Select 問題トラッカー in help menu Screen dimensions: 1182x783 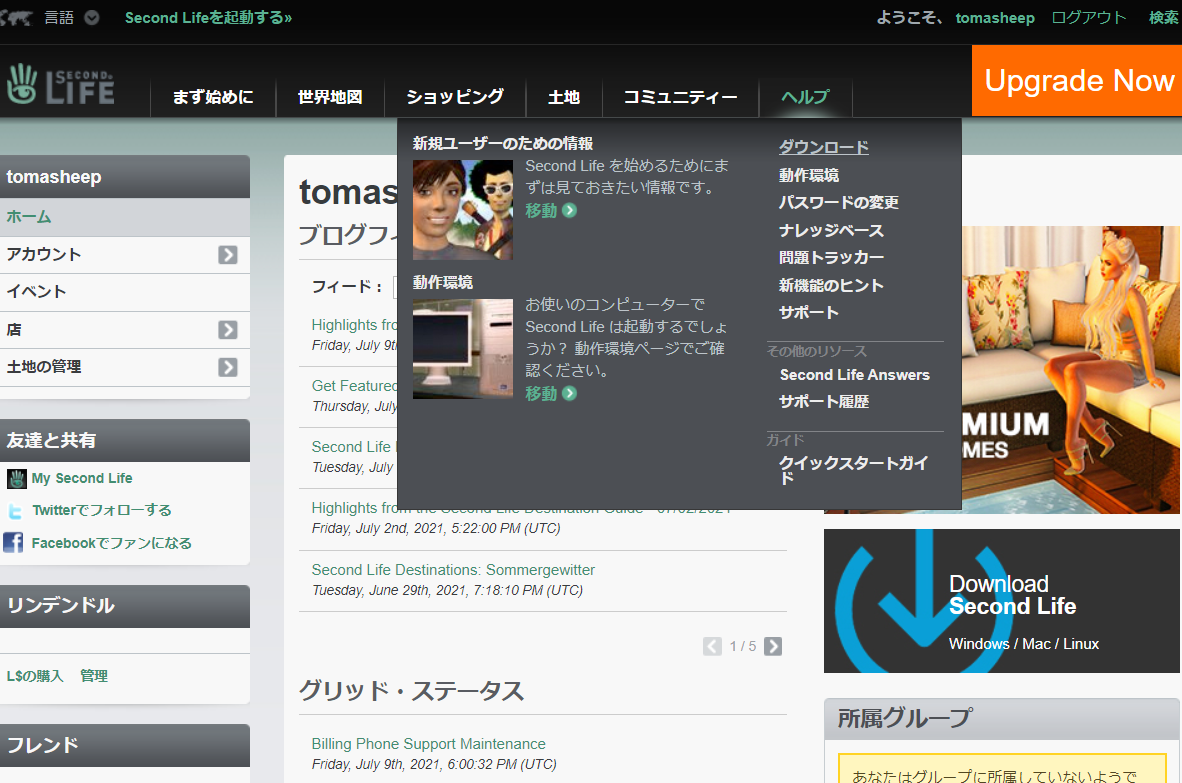(831, 258)
